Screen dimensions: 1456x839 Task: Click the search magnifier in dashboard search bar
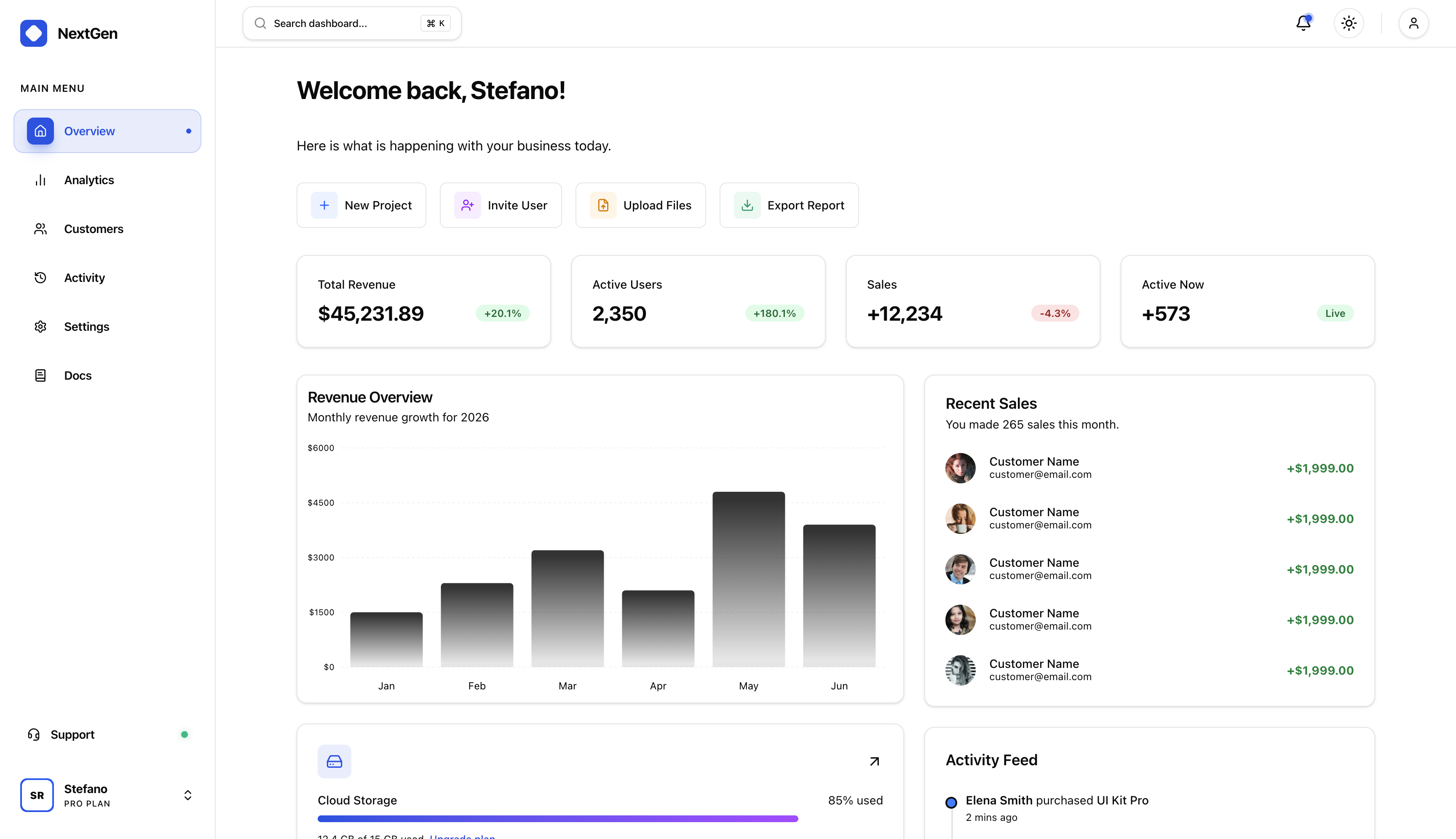click(x=260, y=23)
